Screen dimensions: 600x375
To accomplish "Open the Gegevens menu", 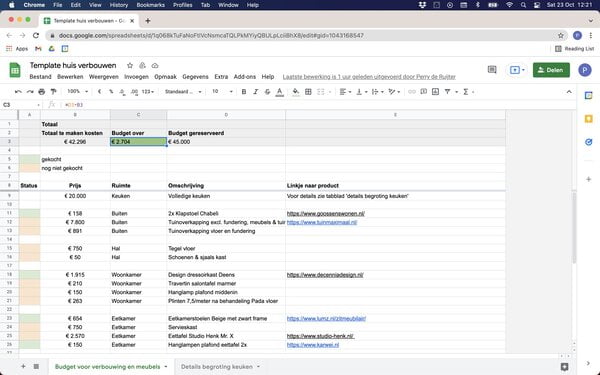I will pos(195,77).
